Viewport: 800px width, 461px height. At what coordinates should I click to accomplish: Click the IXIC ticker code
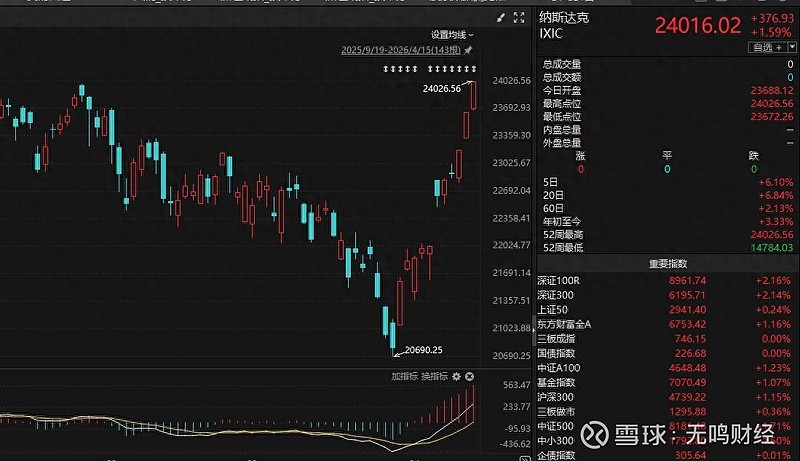pyautogui.click(x=551, y=34)
